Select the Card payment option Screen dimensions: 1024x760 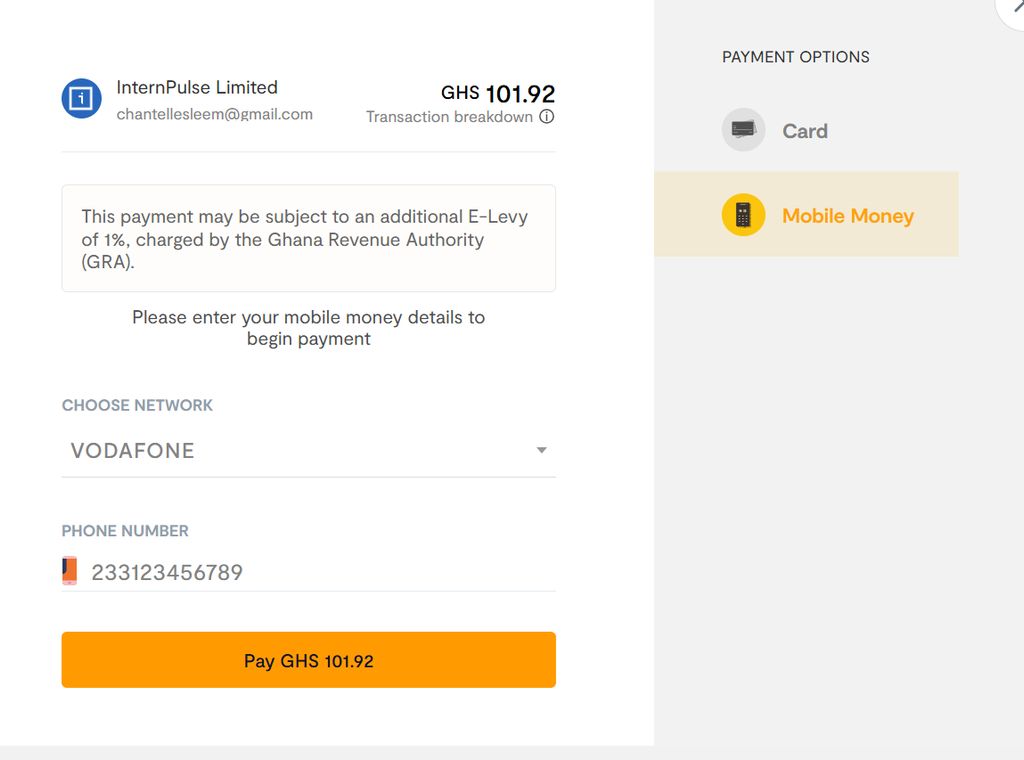coord(804,131)
